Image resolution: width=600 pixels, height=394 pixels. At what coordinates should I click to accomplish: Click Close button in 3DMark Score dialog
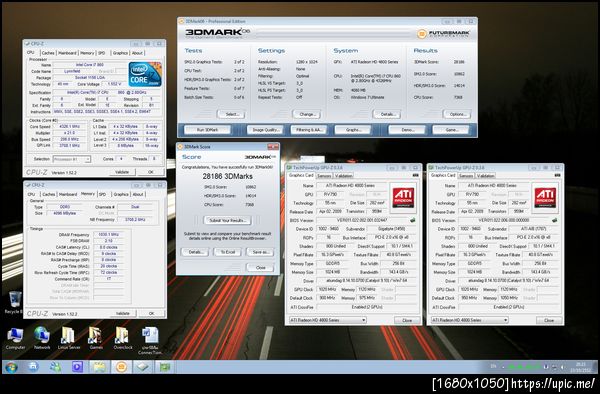(x=260, y=267)
